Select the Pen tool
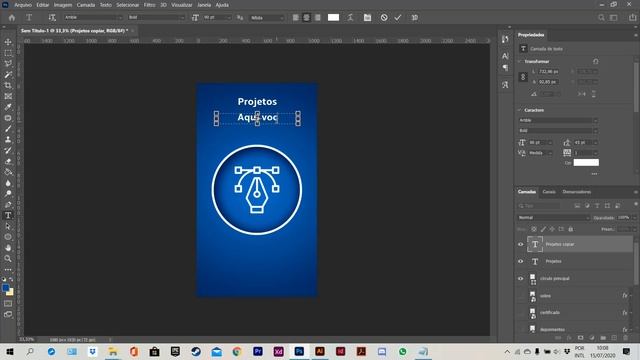The image size is (640, 360). point(8,204)
